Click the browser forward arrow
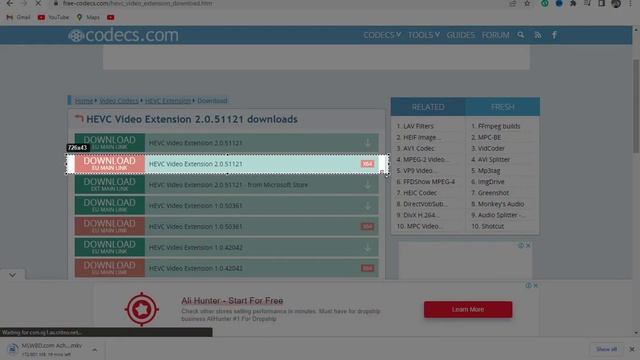This screenshot has width=640, height=360. 24,3
